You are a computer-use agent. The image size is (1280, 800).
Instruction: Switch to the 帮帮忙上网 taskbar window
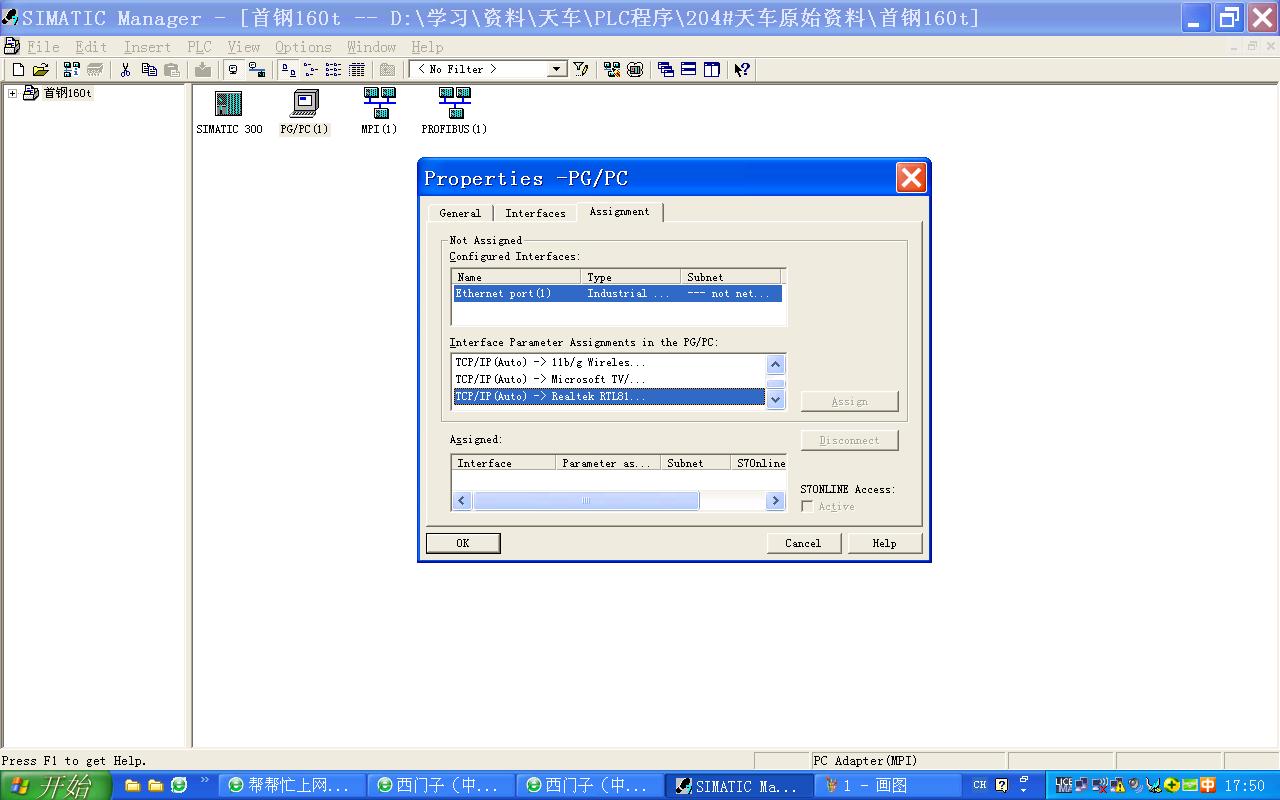[293, 786]
